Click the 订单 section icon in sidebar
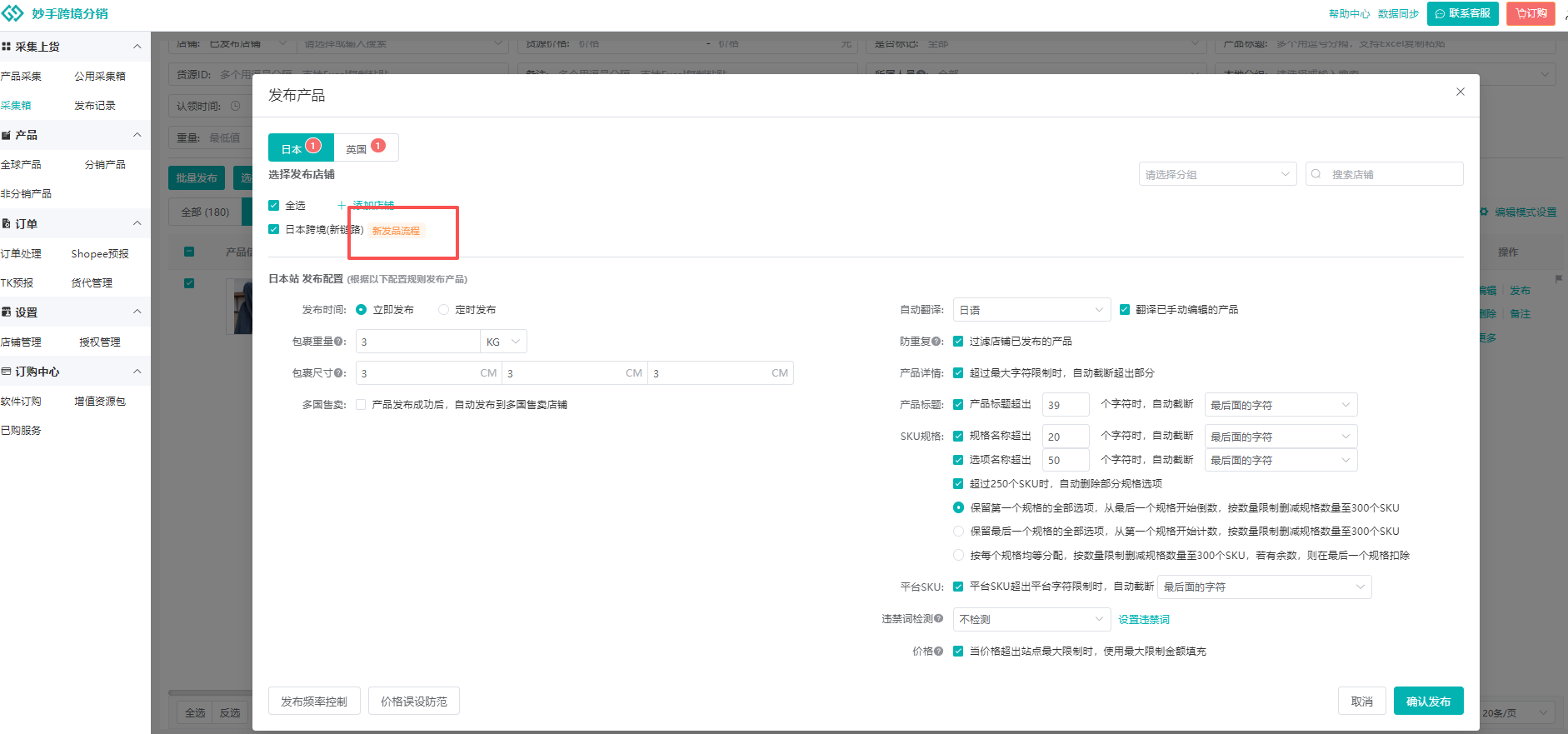1568x734 pixels. click(7, 223)
